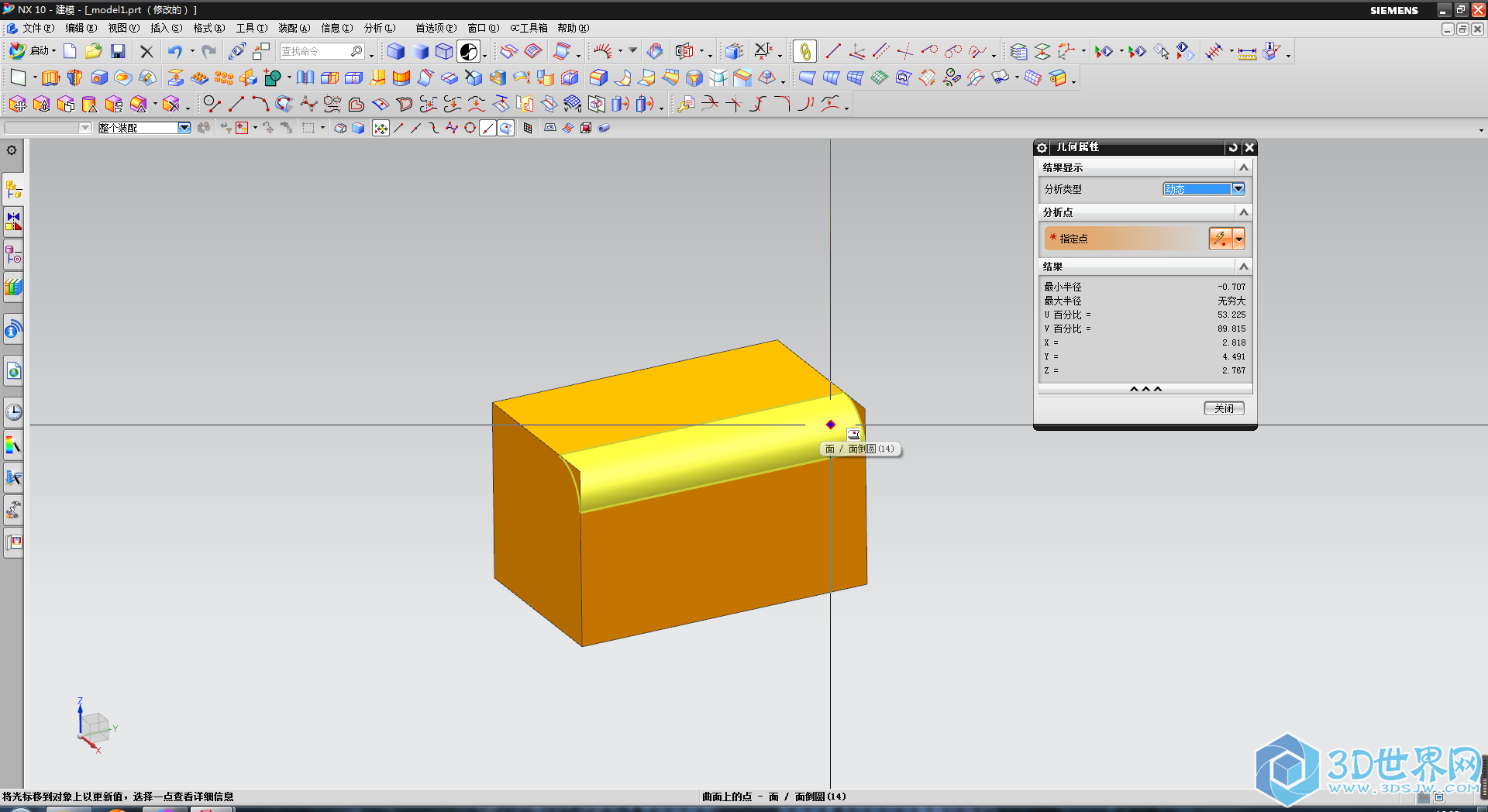1488x812 pixels.
Task: Select the wireframe cube display icon
Action: (444, 51)
